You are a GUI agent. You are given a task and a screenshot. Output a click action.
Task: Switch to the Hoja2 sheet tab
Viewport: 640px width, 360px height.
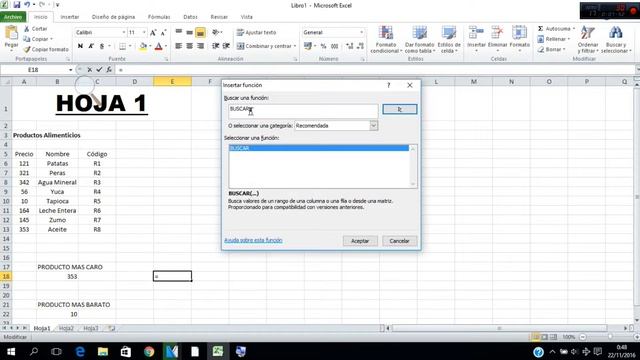click(66, 328)
